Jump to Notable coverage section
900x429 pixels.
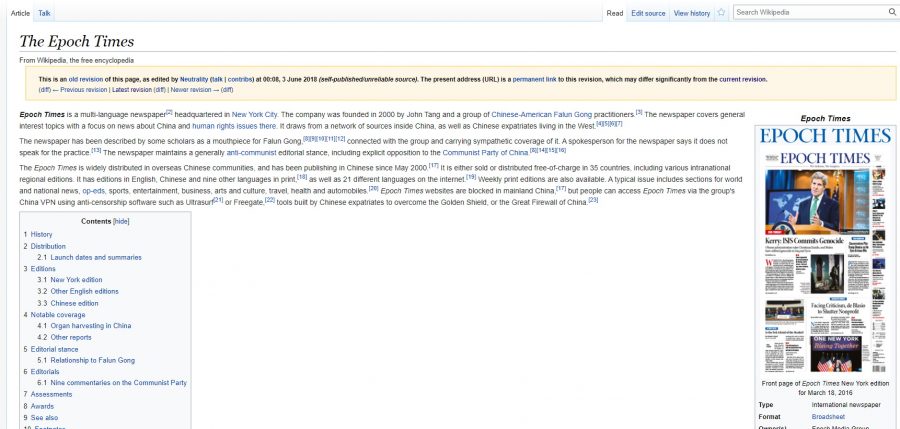click(58, 315)
